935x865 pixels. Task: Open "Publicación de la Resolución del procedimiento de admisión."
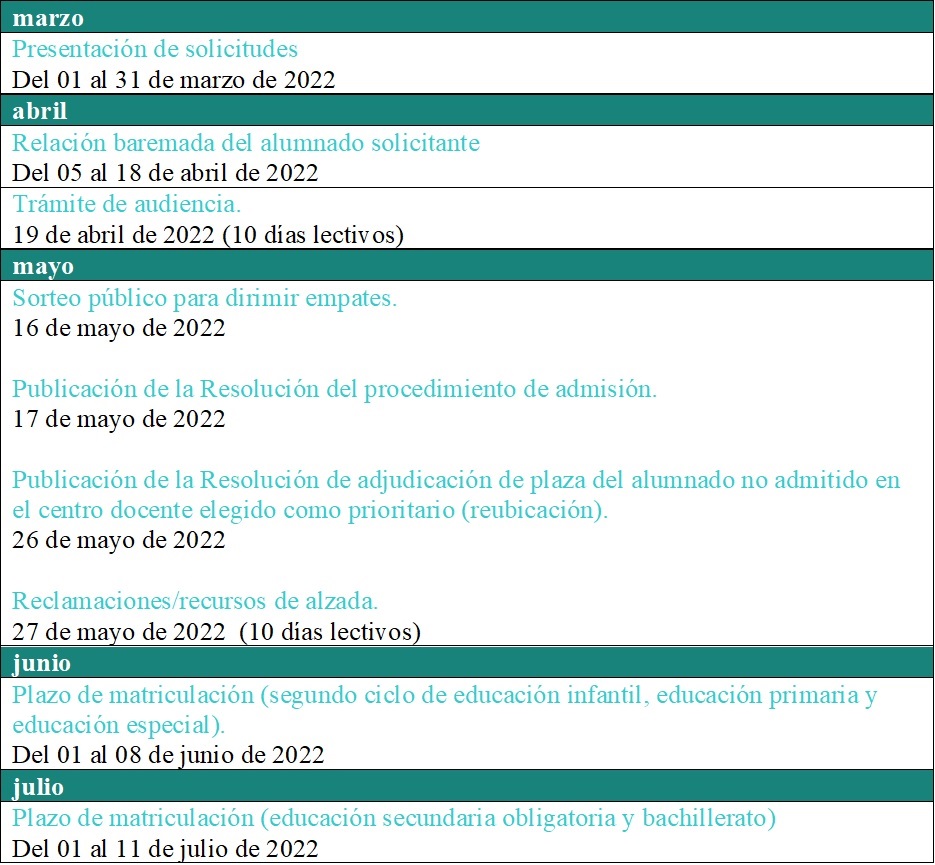(335, 389)
